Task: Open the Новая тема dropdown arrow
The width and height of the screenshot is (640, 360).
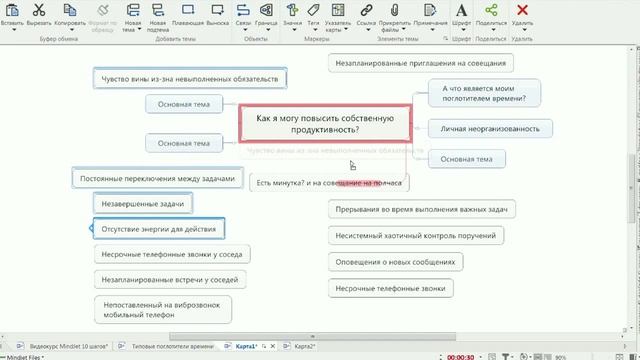Action: click(x=139, y=29)
